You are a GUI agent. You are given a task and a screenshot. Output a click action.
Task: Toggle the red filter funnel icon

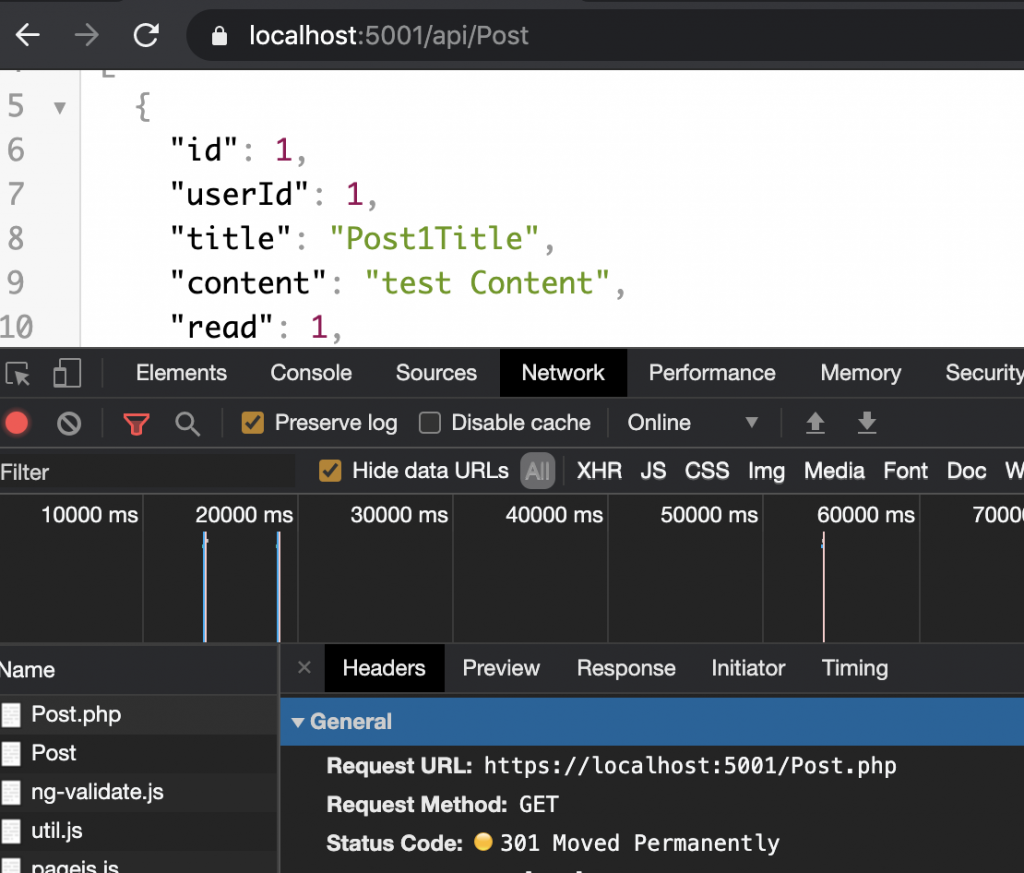[x=136, y=424]
